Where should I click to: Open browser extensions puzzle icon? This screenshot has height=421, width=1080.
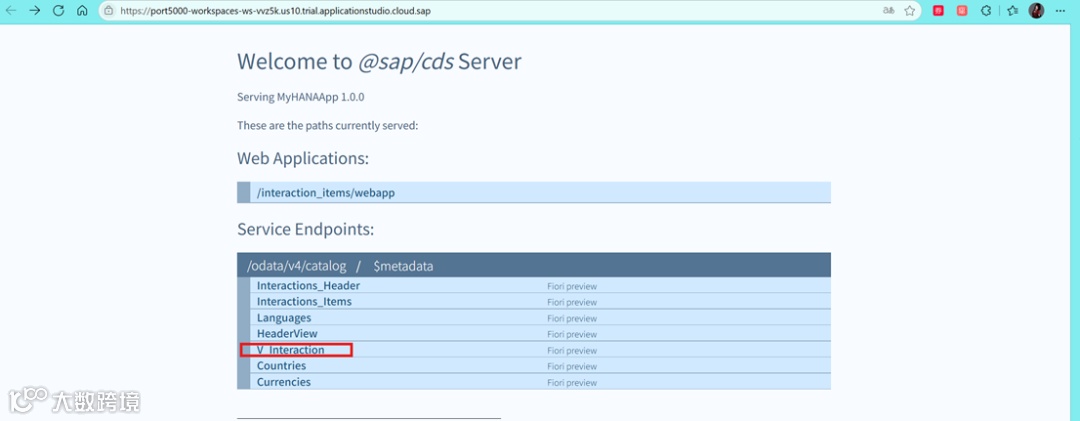986,11
